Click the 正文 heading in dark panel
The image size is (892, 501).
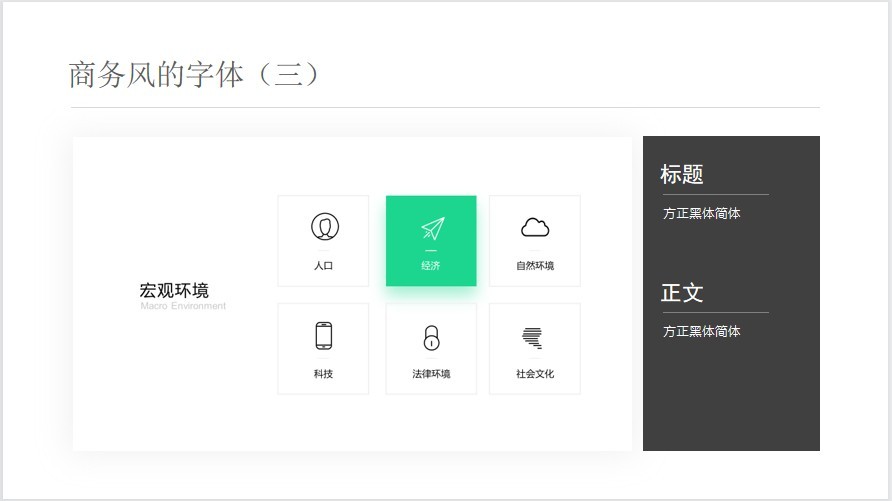pos(682,293)
